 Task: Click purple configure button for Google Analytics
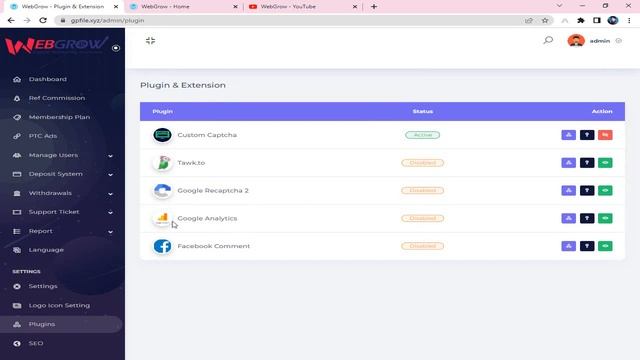coord(568,218)
